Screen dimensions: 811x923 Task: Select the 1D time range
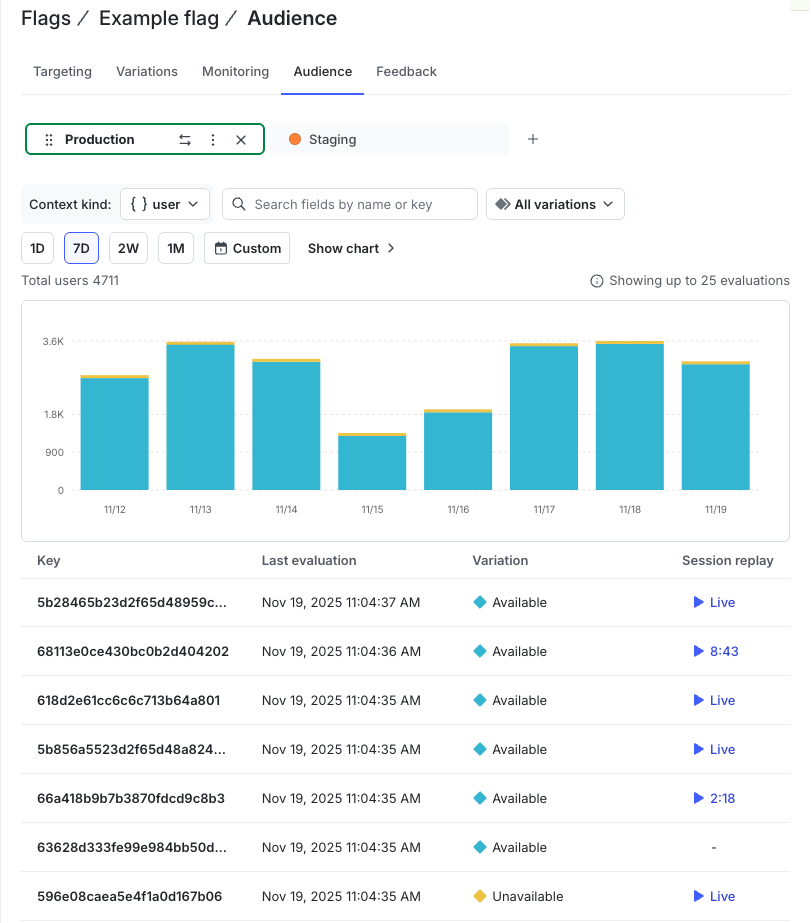(x=37, y=248)
